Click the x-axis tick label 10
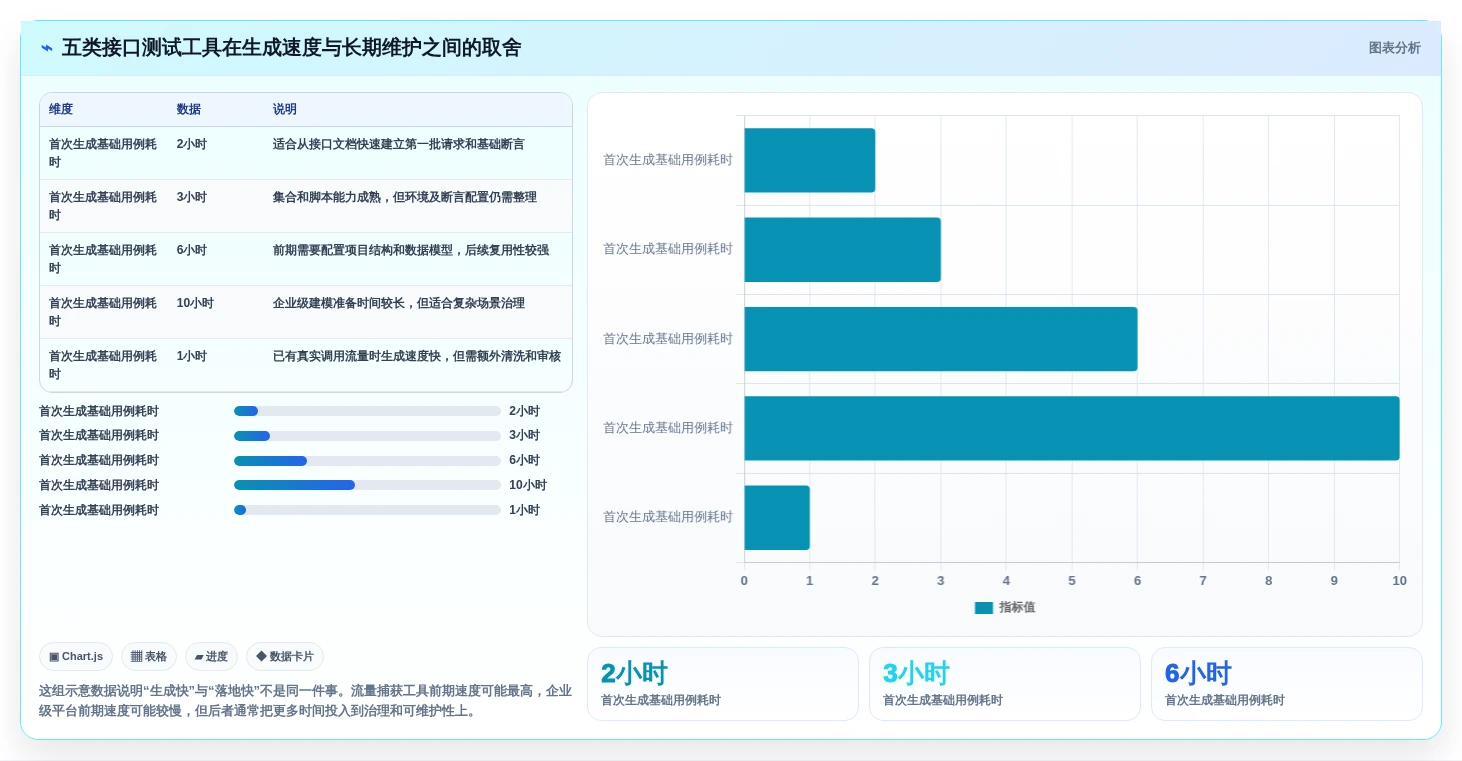This screenshot has width=1462, height=761. point(1399,581)
